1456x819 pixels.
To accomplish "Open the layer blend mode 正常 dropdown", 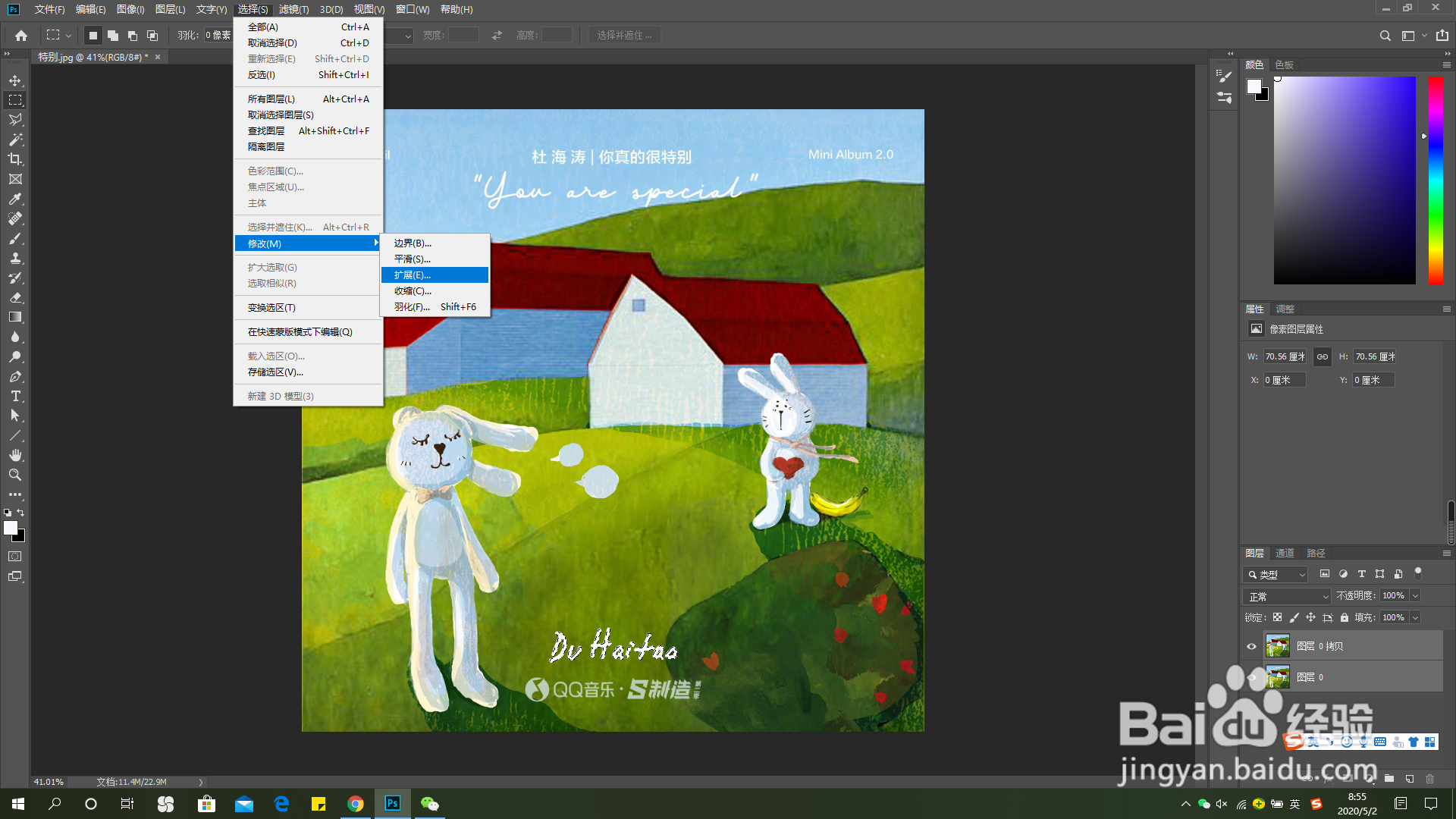I will (x=1287, y=596).
